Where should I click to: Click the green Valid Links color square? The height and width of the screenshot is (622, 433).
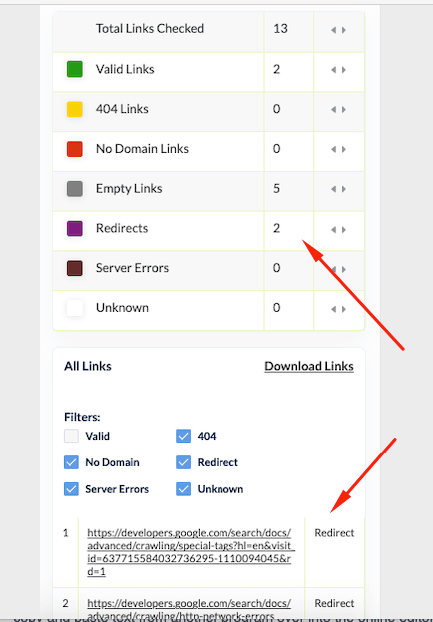[x=75, y=69]
